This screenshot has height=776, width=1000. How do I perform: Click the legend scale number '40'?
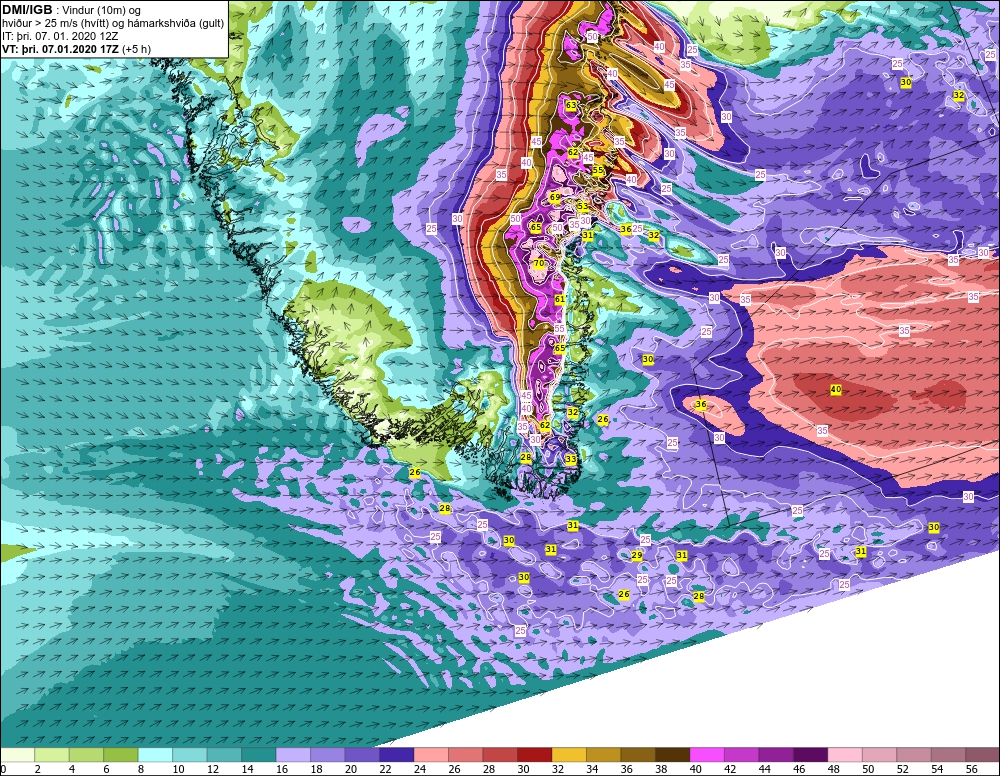tap(695, 770)
